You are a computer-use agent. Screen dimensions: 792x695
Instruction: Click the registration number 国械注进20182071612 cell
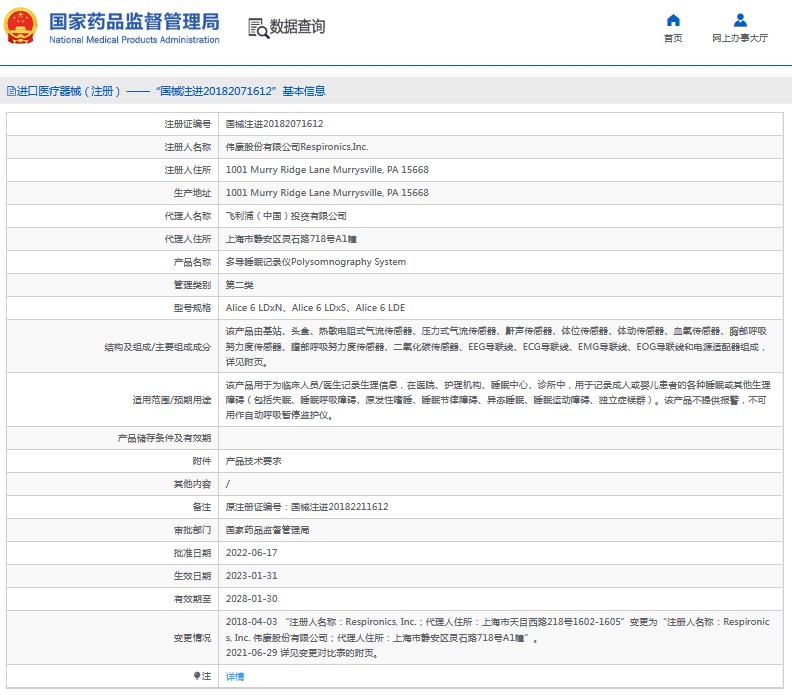[274, 124]
